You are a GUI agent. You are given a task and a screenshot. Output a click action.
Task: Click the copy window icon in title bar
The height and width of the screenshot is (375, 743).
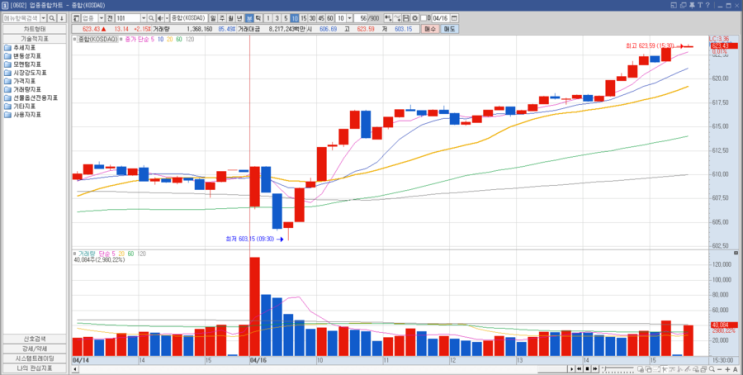click(683, 5)
